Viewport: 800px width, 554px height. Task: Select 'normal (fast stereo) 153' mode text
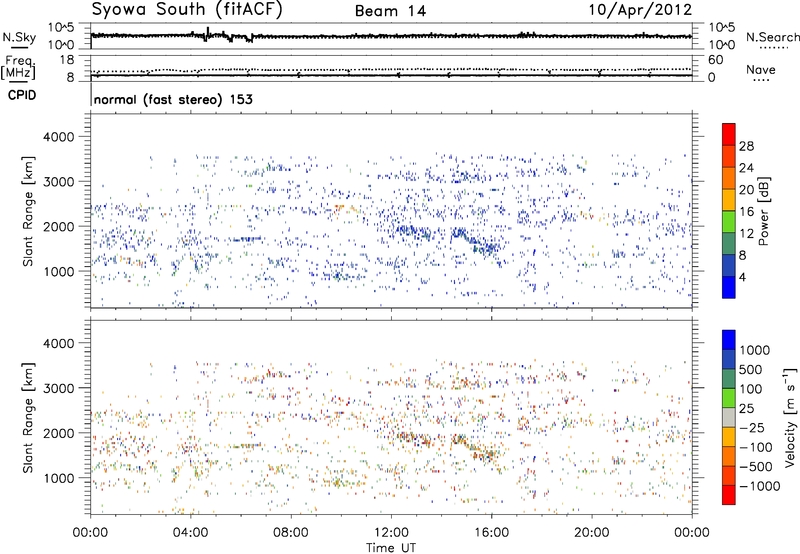pos(173,99)
